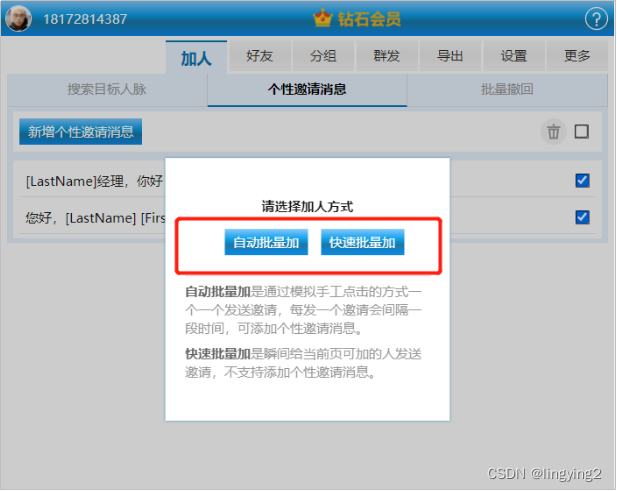Switch to the 加人 tab

[196, 57]
